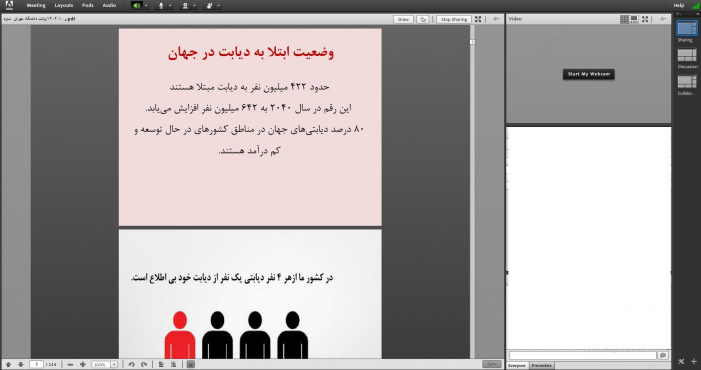Open the Pods menu

coord(88,5)
